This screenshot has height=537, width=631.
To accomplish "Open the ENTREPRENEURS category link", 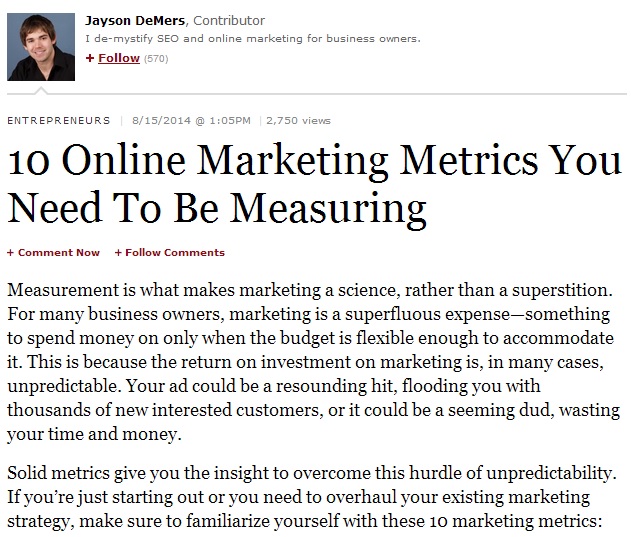I will (59, 120).
